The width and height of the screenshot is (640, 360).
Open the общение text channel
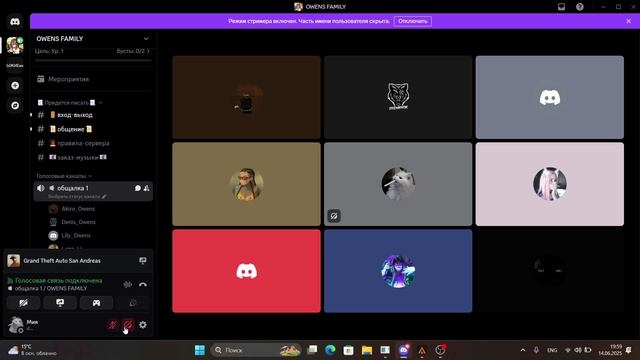point(93,129)
